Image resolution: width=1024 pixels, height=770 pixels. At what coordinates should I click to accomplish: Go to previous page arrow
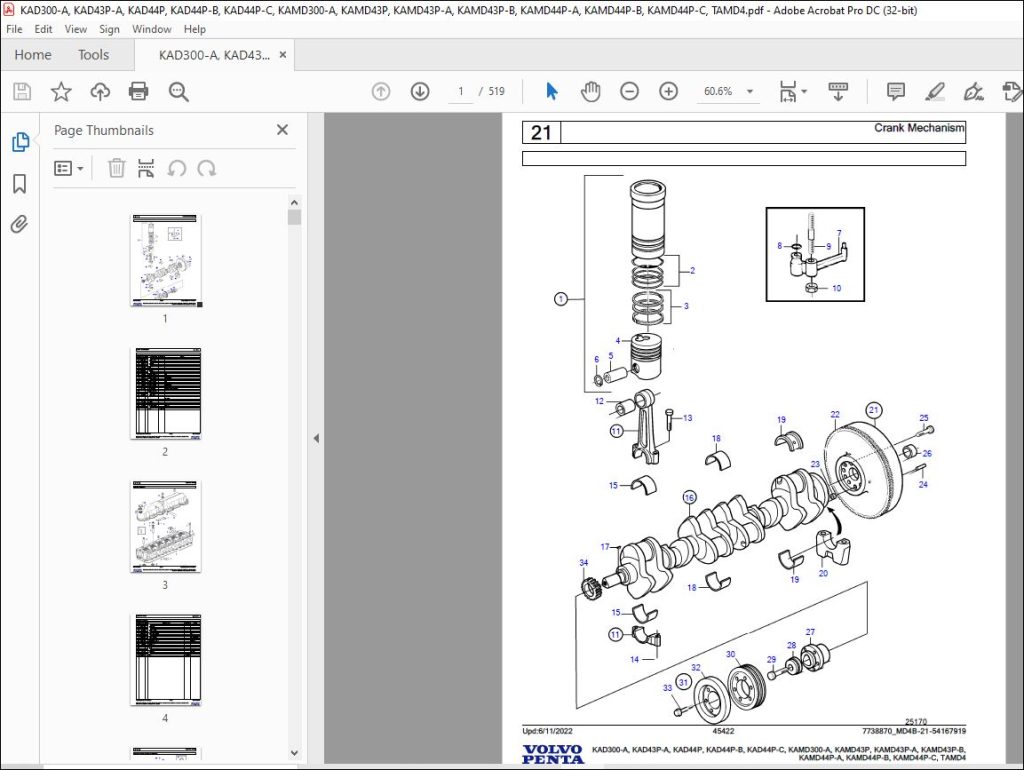(x=381, y=91)
